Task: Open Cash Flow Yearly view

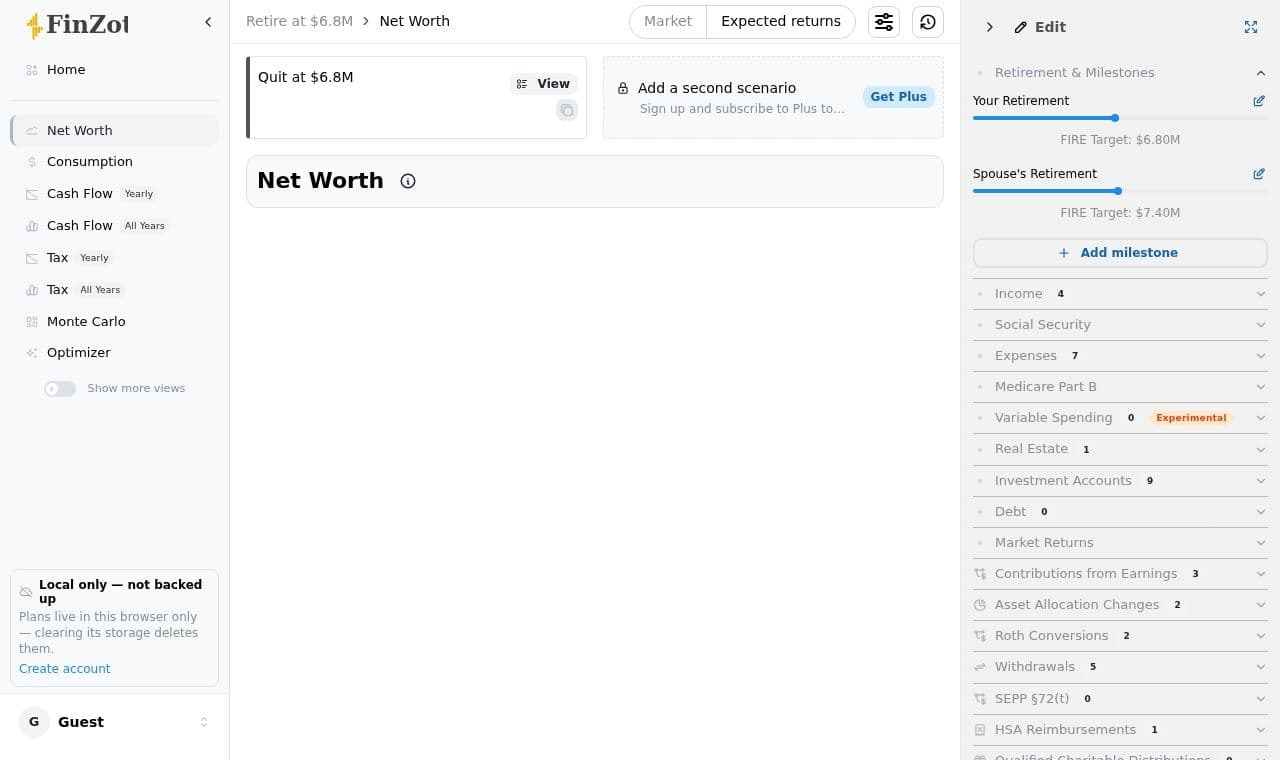Action: click(x=114, y=194)
